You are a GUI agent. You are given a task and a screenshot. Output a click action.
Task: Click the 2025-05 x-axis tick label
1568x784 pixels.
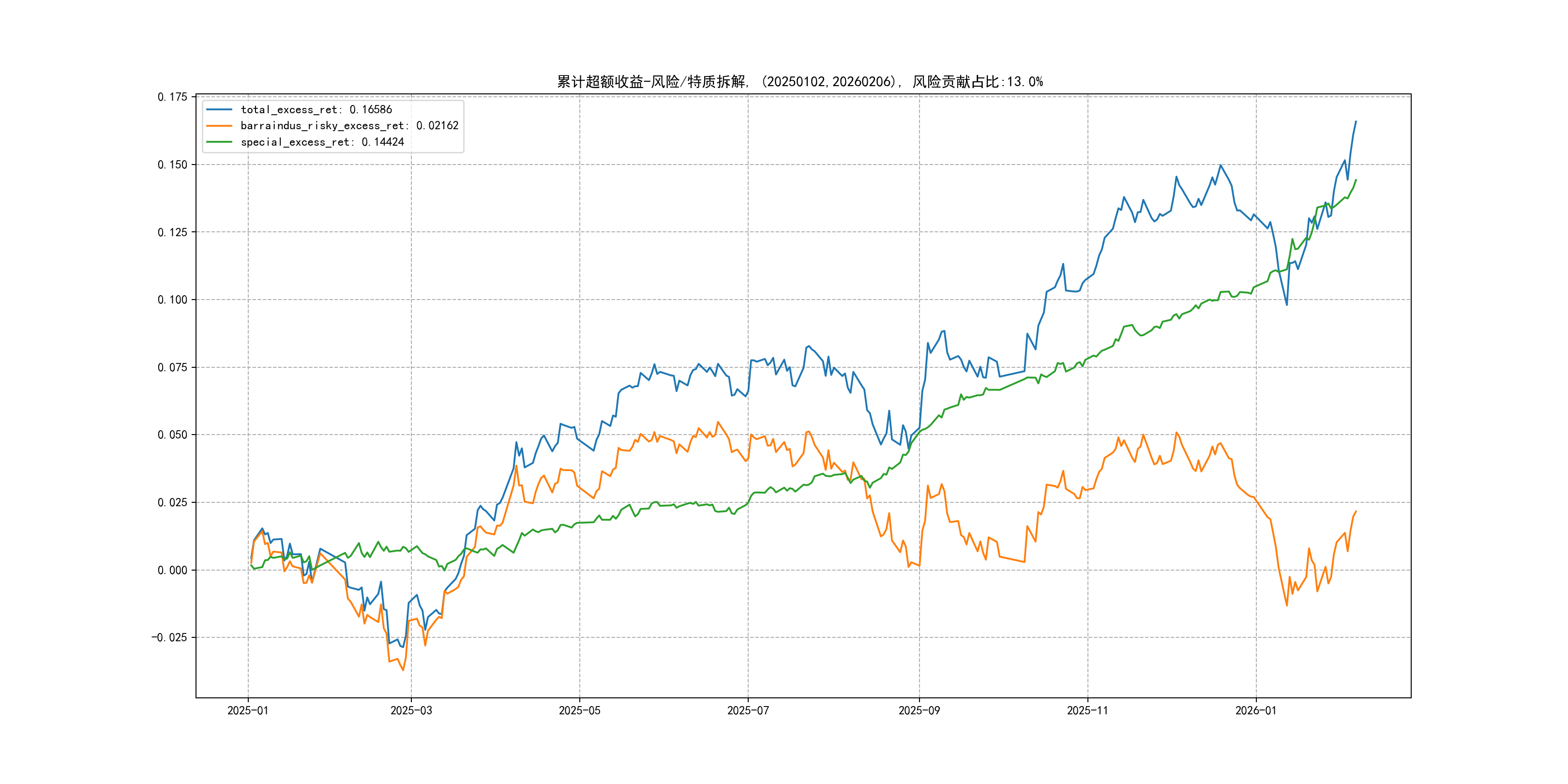coord(579,710)
